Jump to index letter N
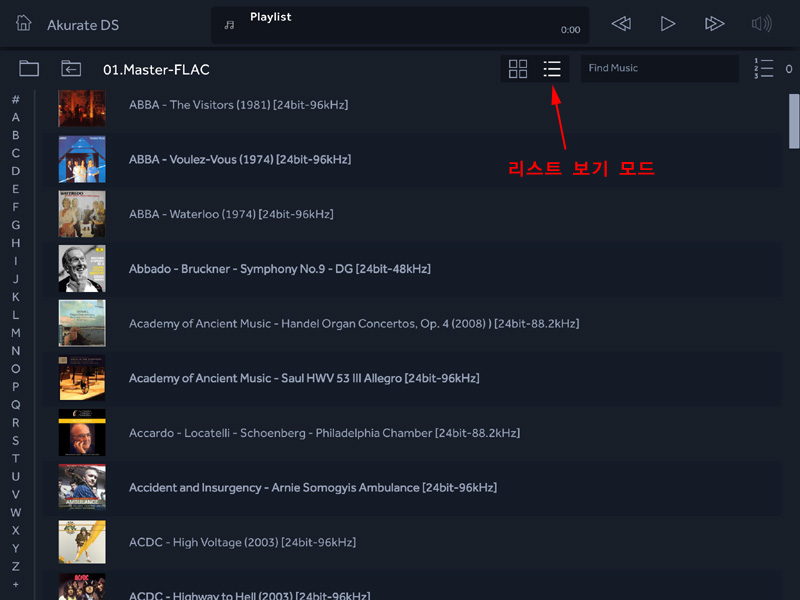 [x=16, y=351]
